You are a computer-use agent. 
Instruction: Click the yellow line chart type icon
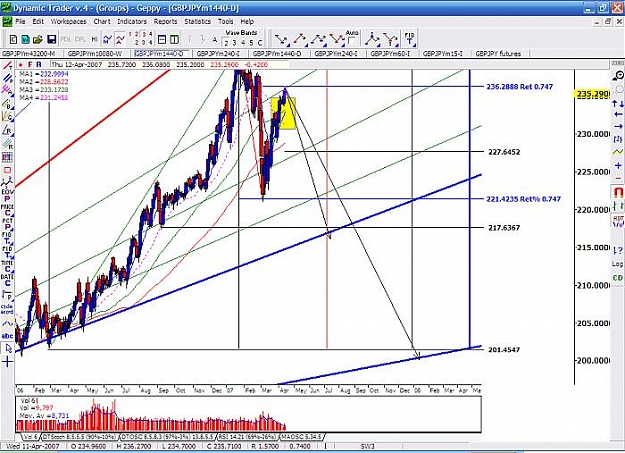[x=617, y=152]
